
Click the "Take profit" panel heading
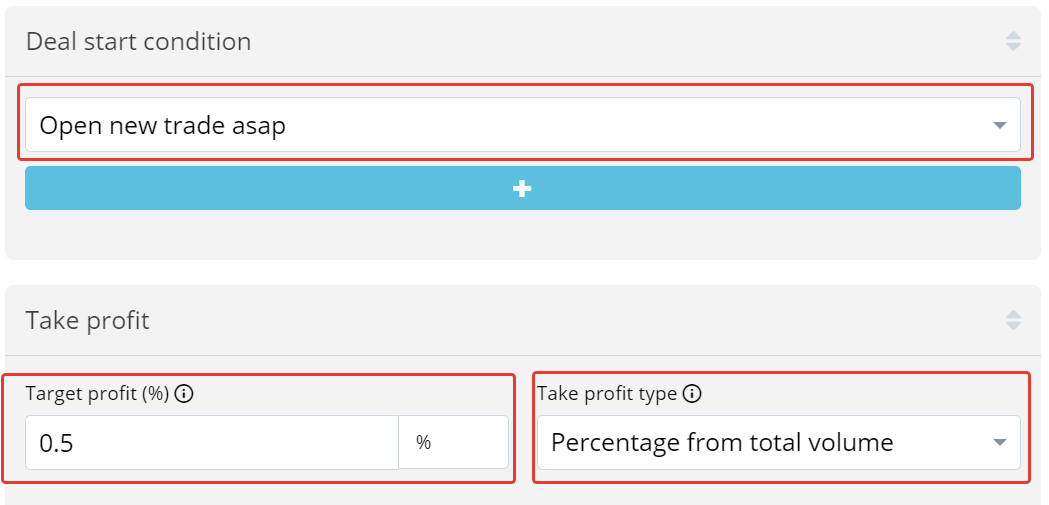(87, 320)
